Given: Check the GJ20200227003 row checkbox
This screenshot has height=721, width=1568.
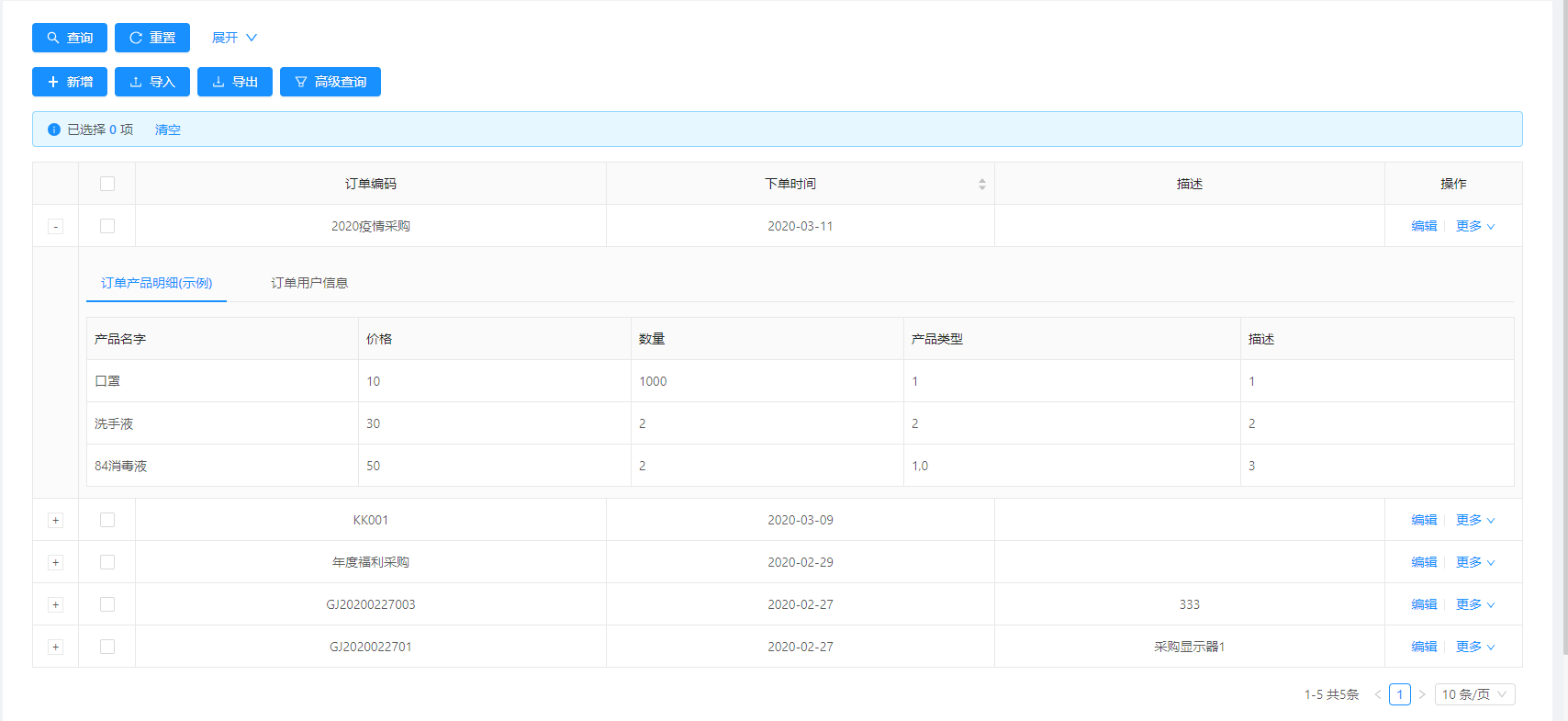Looking at the screenshot, I should point(107,604).
